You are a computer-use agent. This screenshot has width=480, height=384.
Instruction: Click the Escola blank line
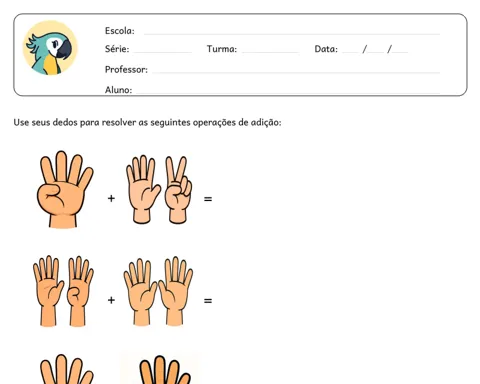[292, 34]
